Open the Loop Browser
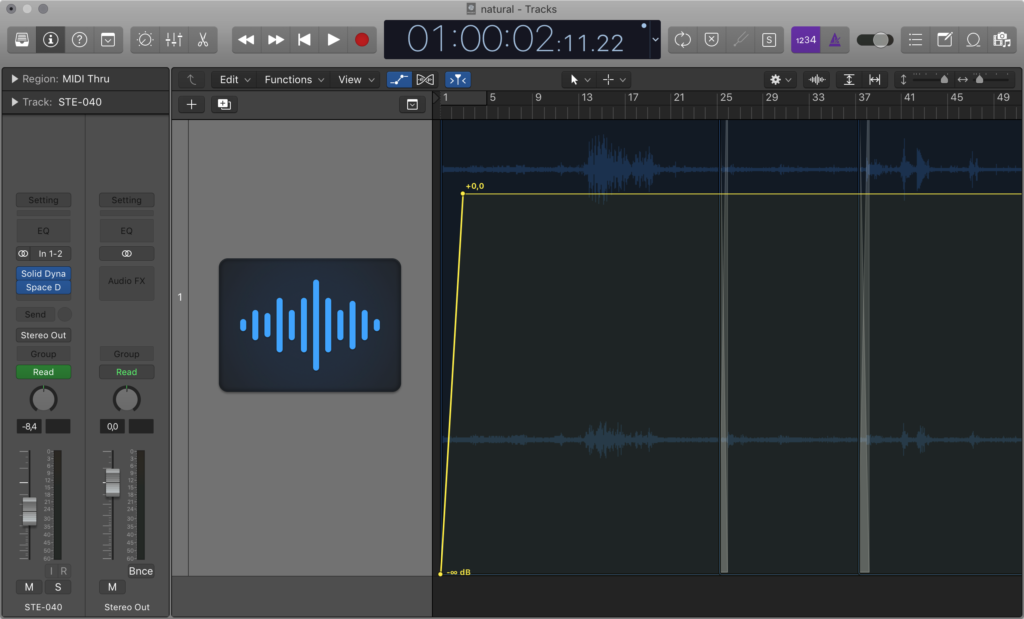 972,40
